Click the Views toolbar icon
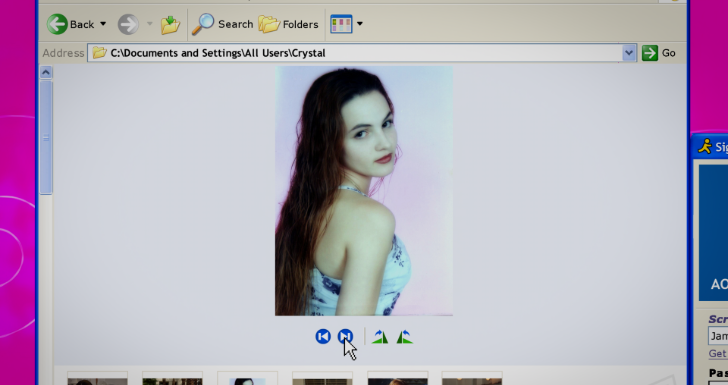This screenshot has height=385, width=728. 341,24
